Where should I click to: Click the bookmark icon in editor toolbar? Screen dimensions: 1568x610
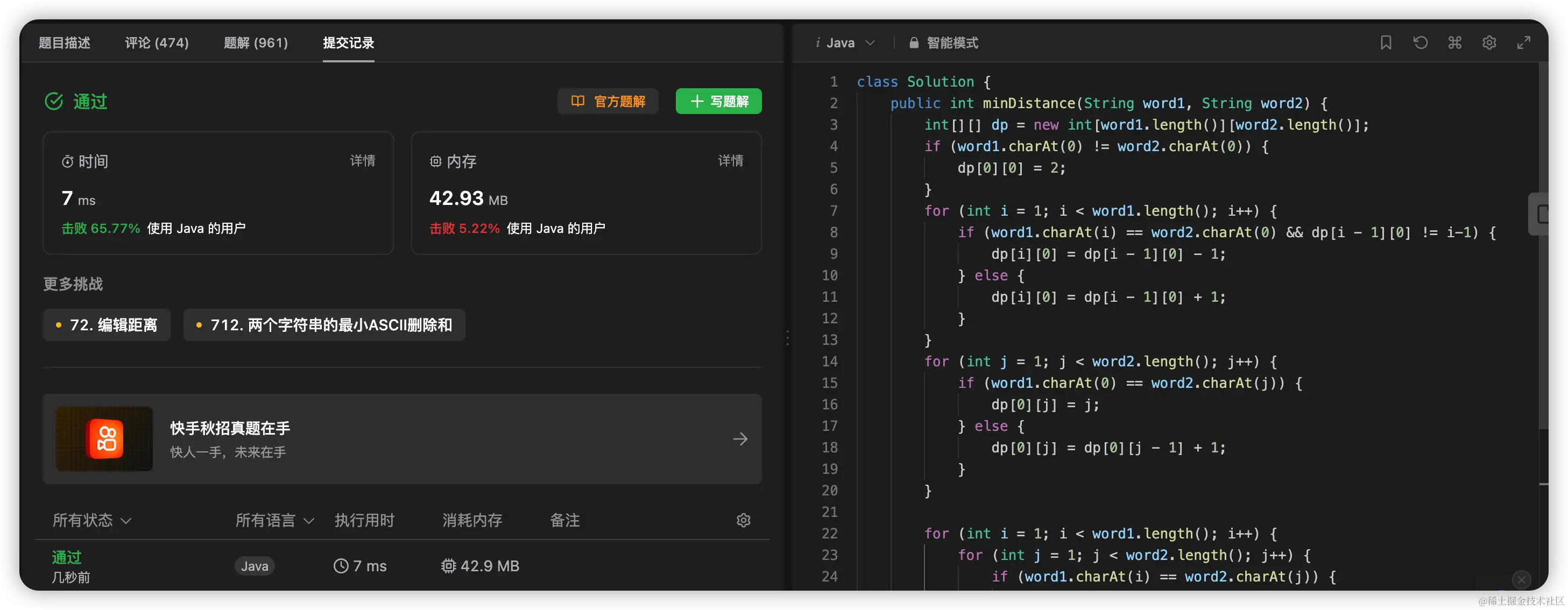point(1386,42)
